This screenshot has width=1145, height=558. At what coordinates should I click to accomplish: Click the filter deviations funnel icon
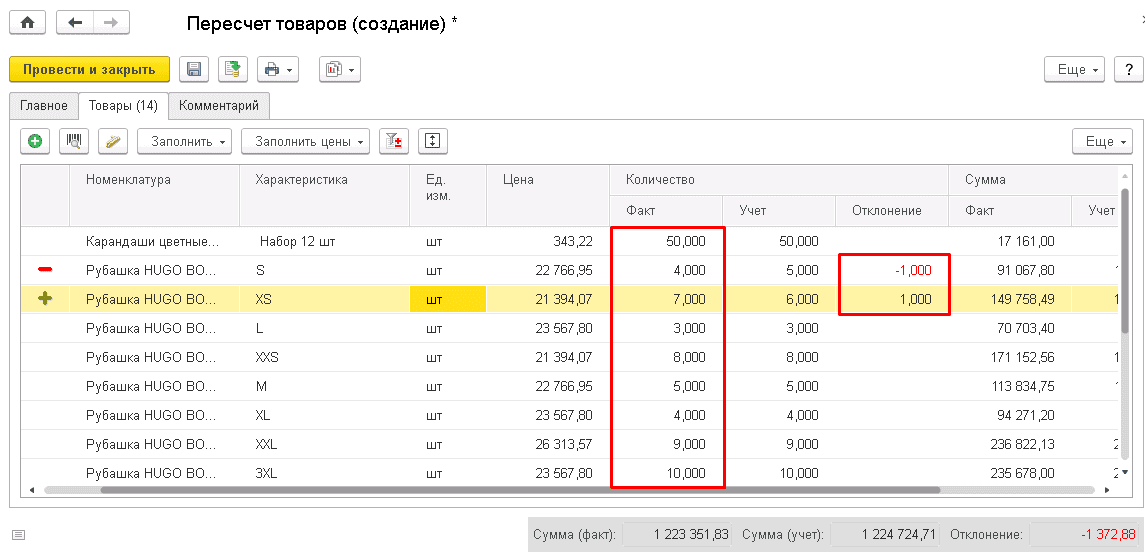[x=394, y=141]
